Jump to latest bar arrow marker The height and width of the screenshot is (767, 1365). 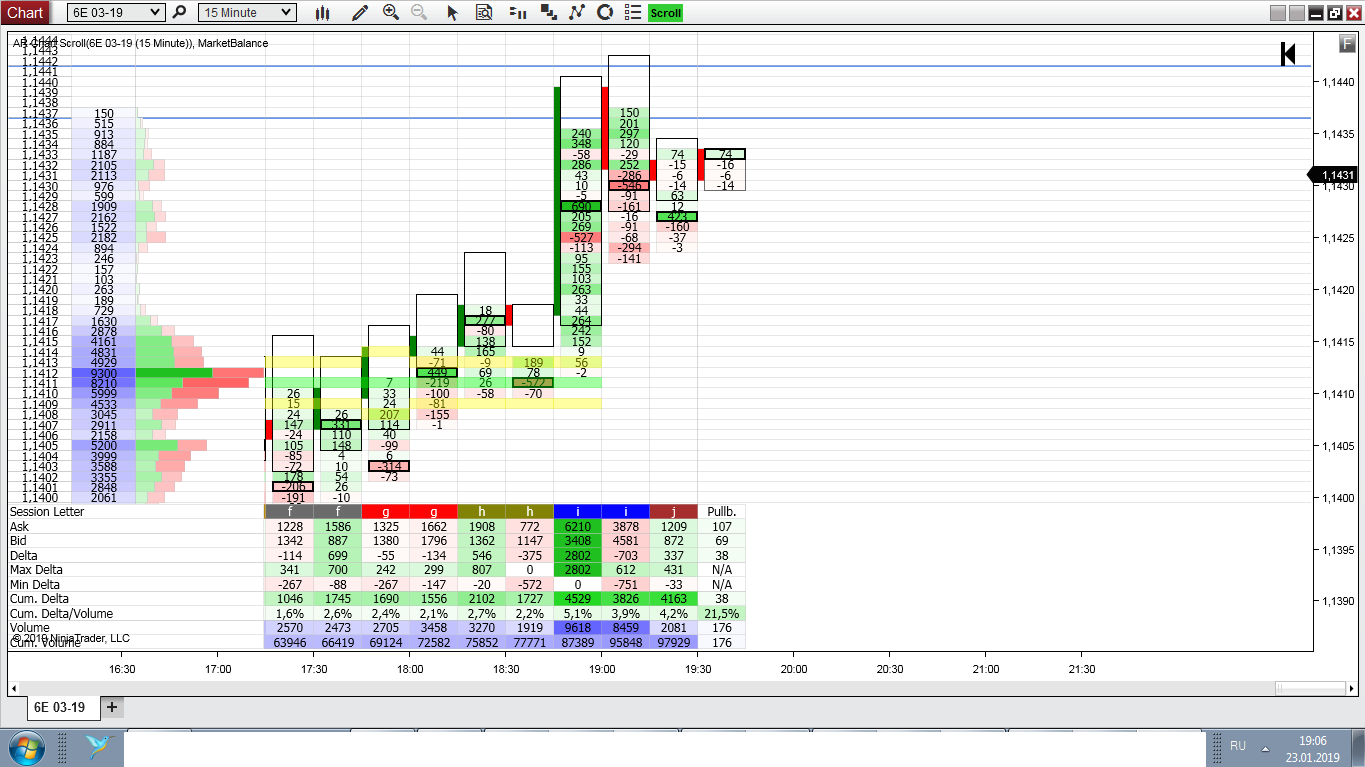[1288, 54]
